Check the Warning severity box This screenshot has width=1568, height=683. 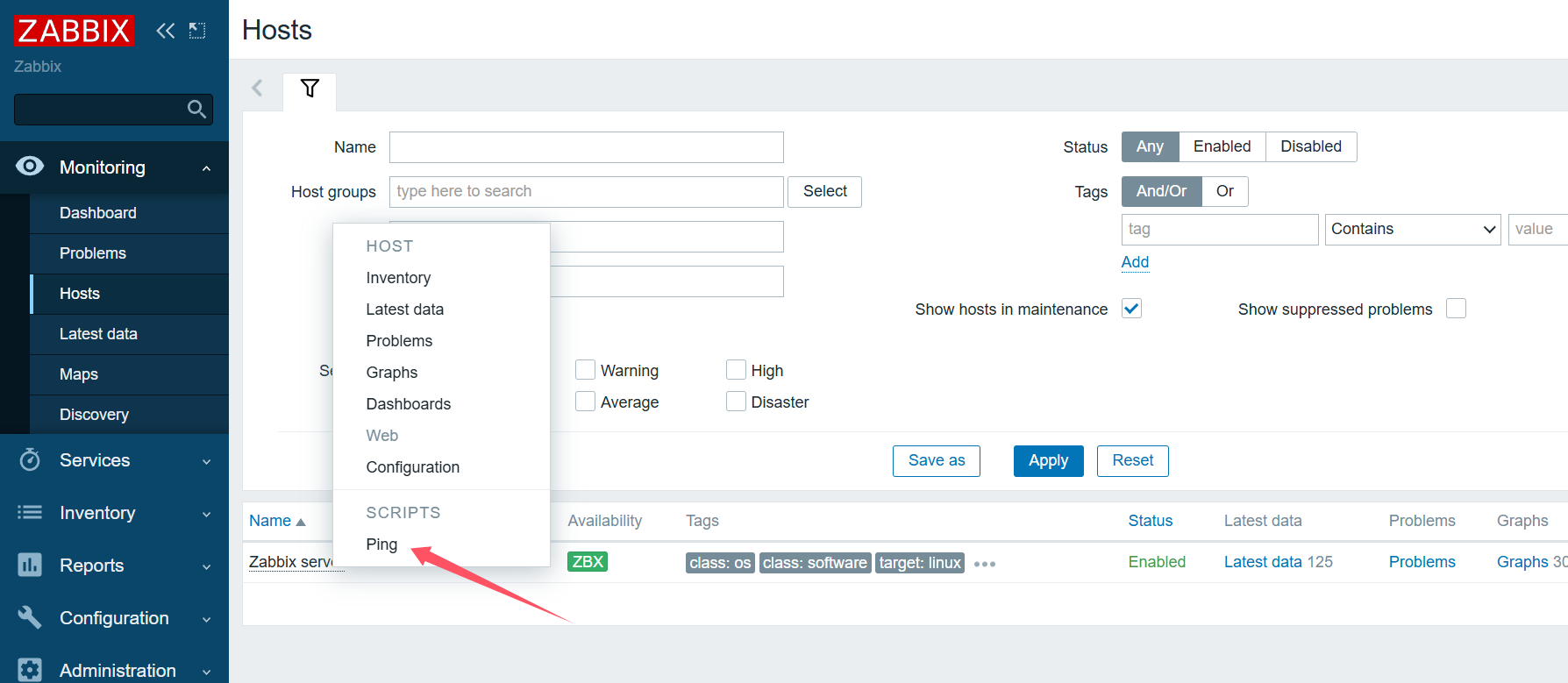585,370
